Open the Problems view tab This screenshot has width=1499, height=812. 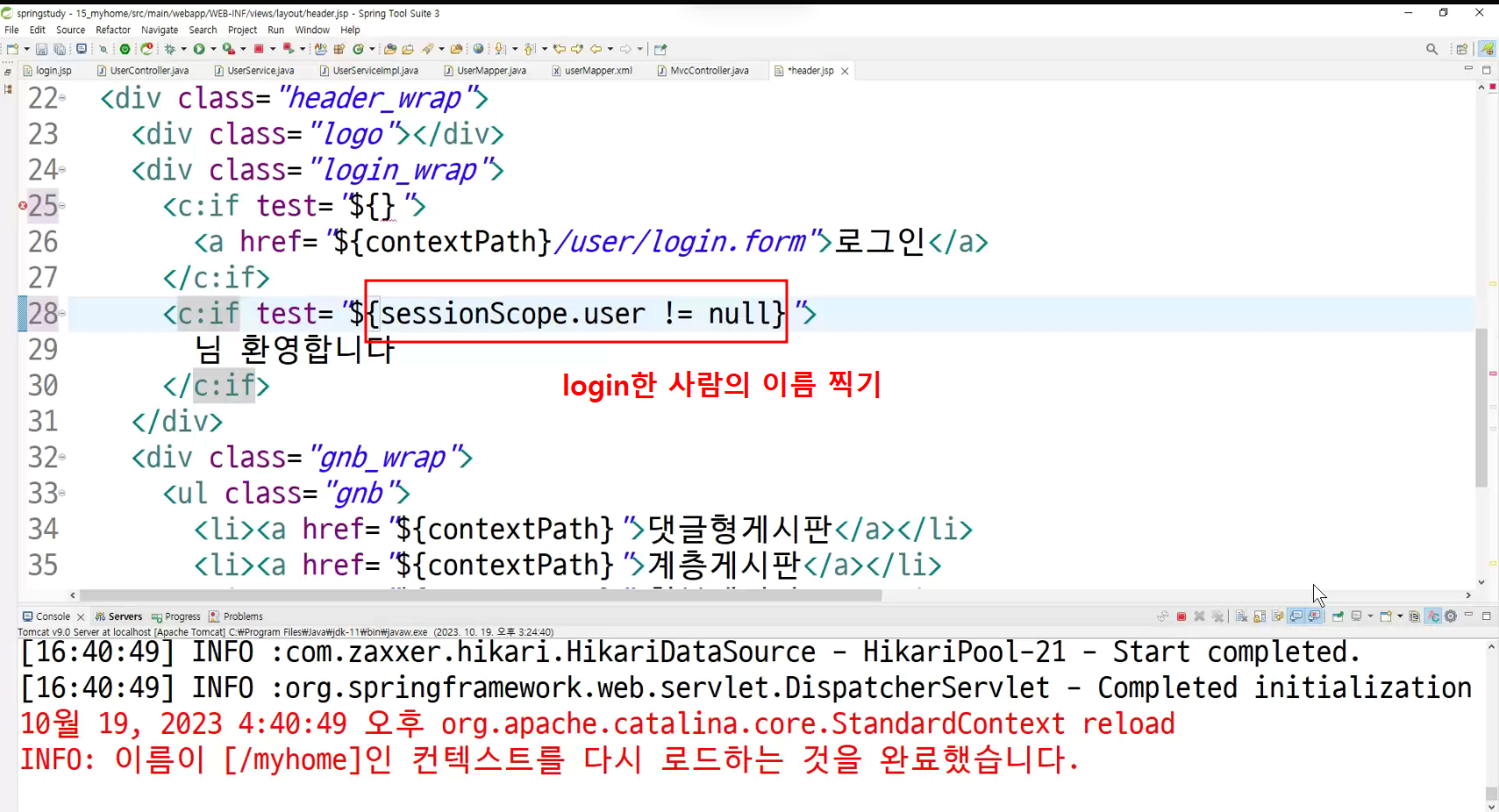(236, 616)
